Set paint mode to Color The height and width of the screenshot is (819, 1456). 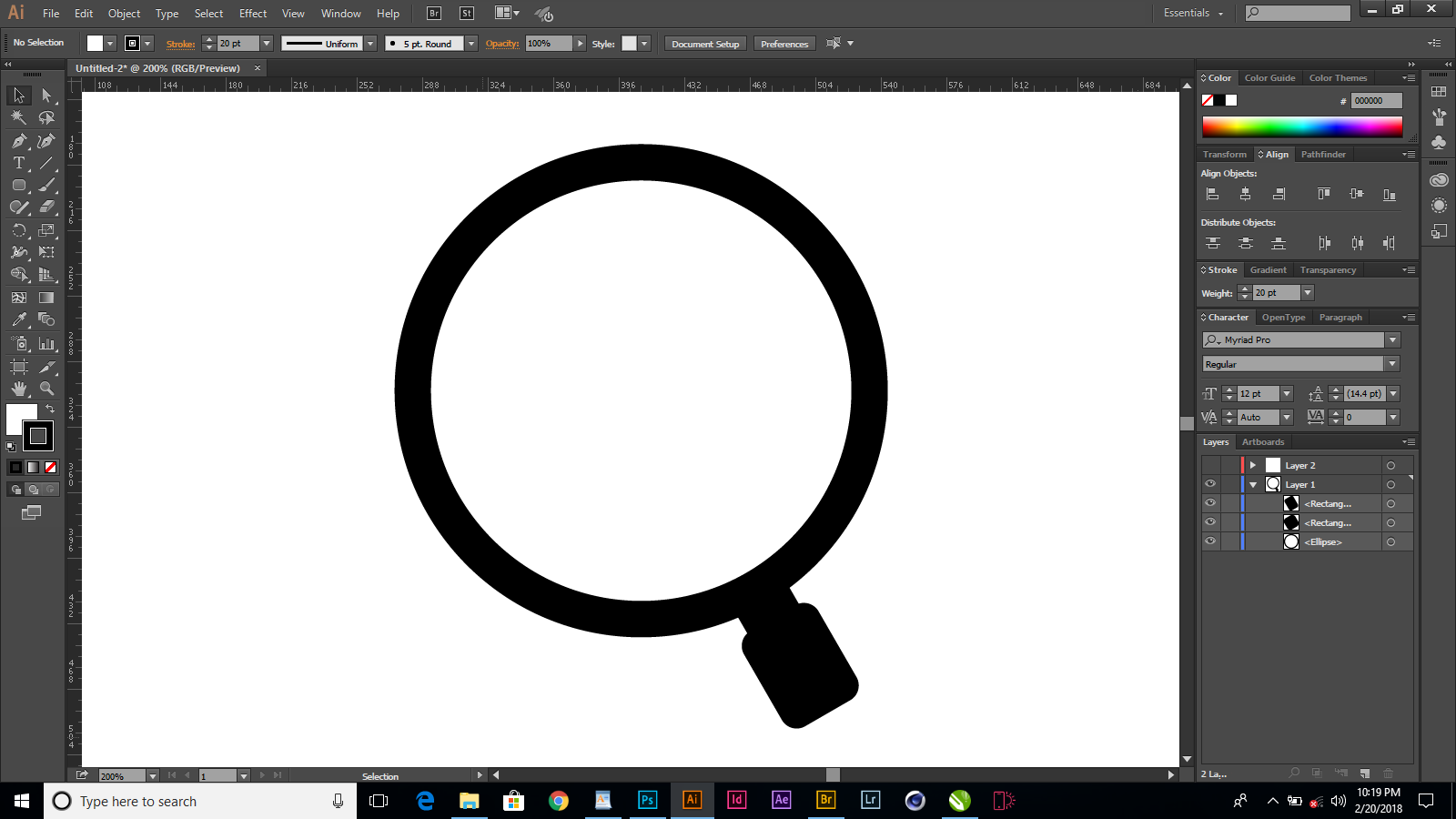click(15, 467)
